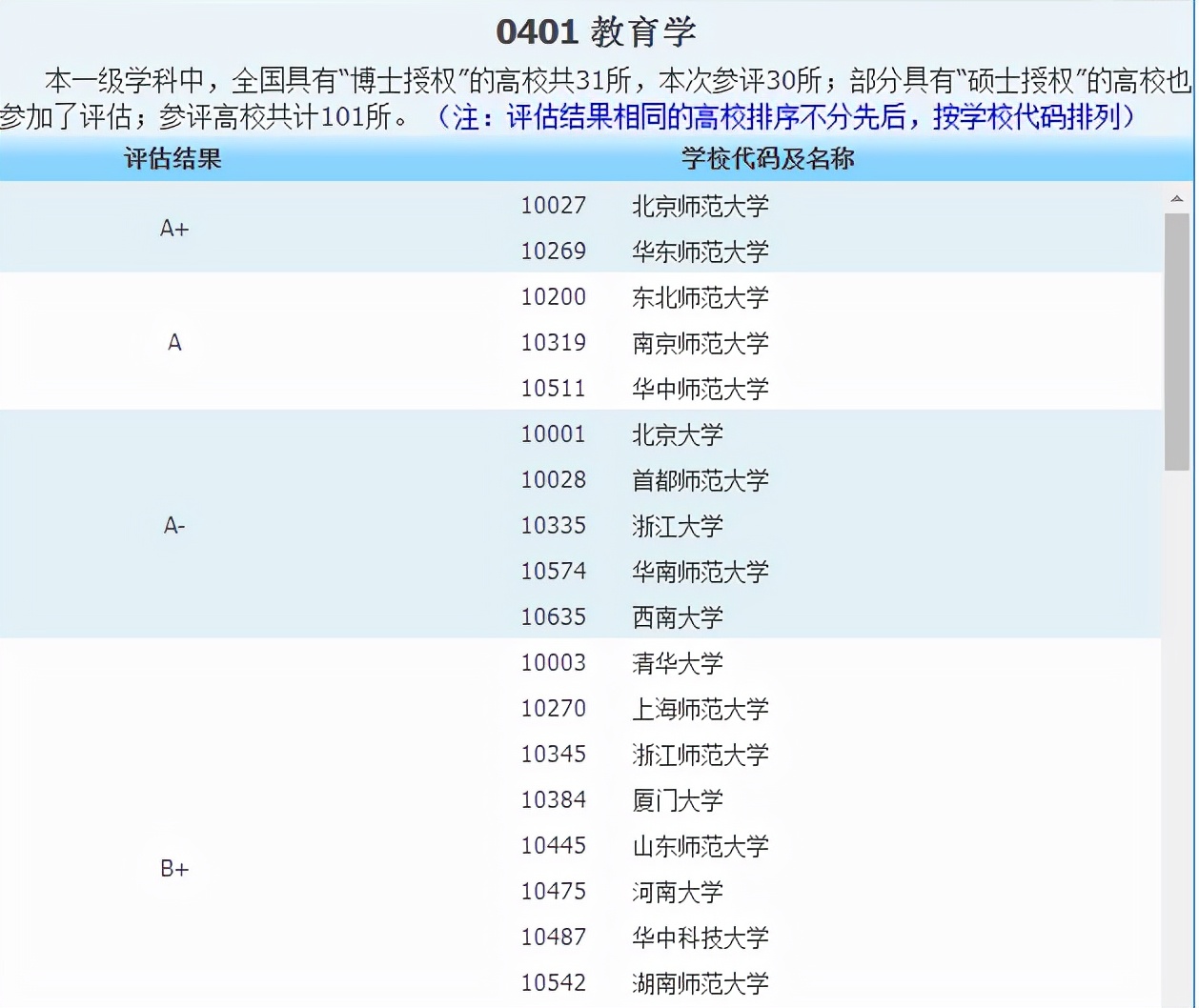1199x1008 pixels.
Task: Click 北京大学 in the A- group
Action: [x=677, y=434]
